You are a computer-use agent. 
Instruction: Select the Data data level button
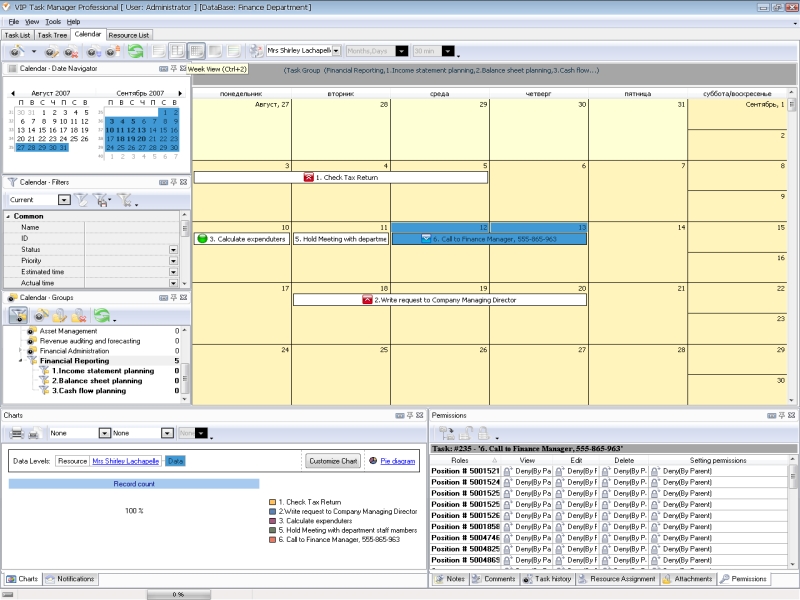click(175, 461)
